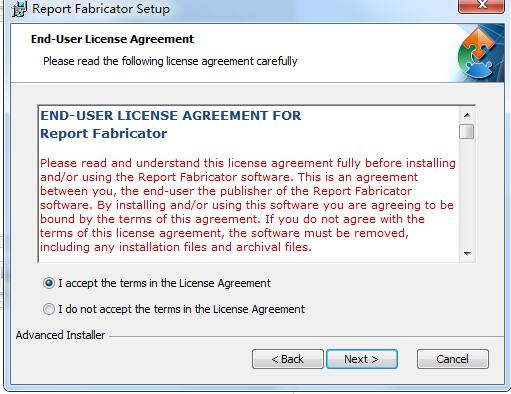511x394 pixels.
Task: Click the Next > button
Action: click(x=362, y=359)
